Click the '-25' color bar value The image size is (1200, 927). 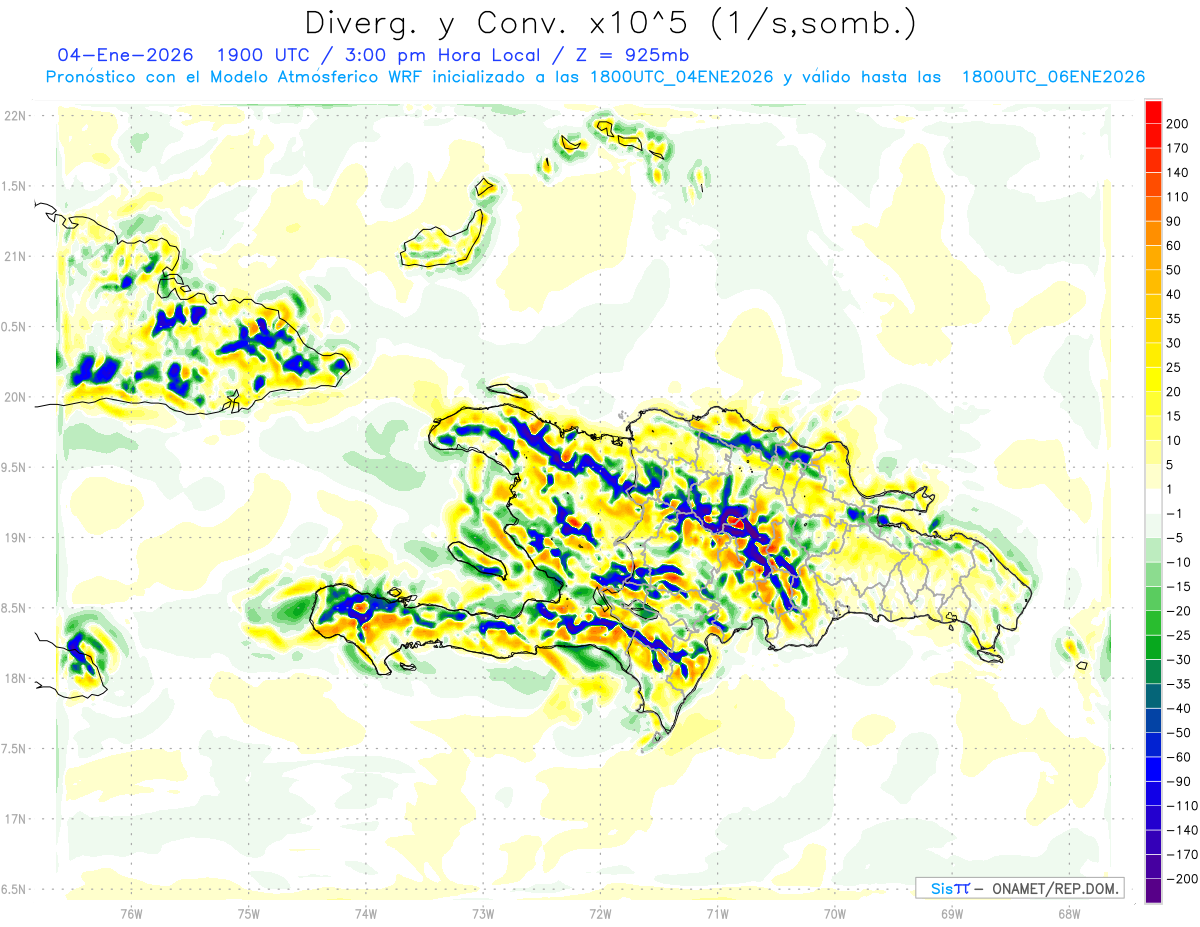point(1179,635)
